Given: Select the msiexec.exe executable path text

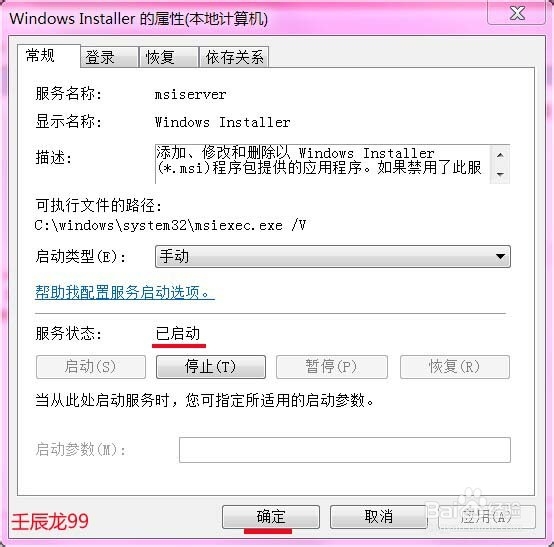Looking at the screenshot, I should click(170, 225).
